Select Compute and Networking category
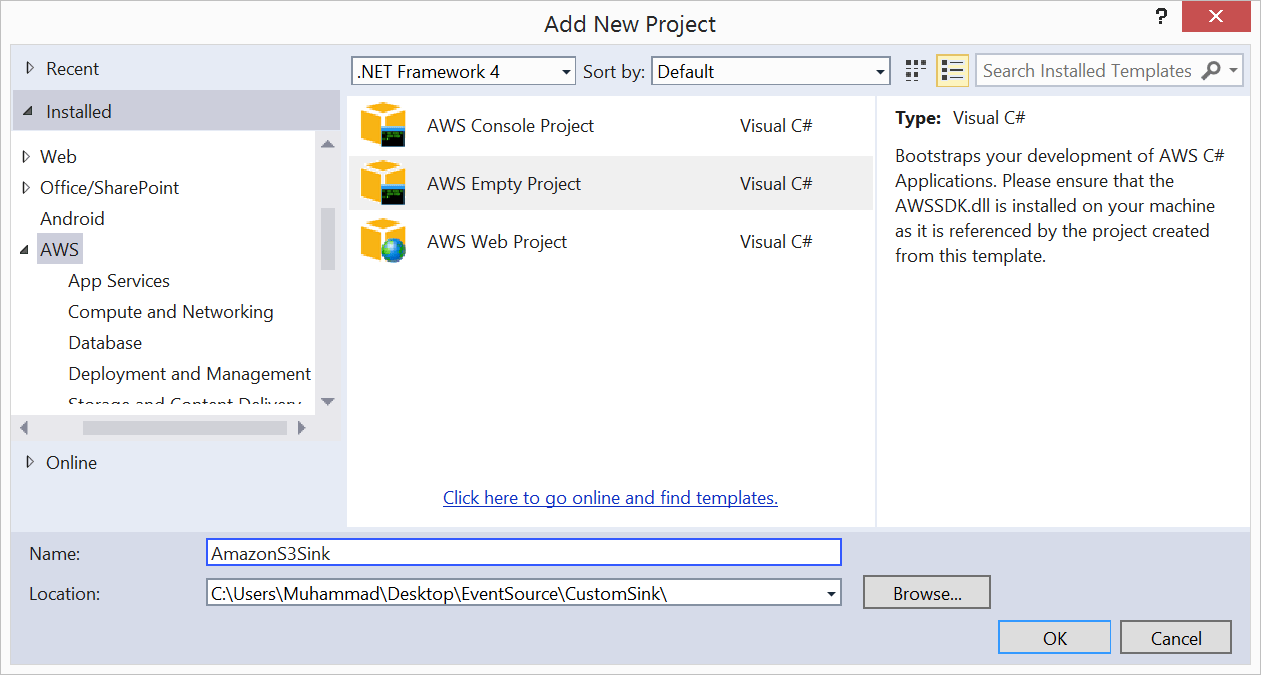This screenshot has height=675, width=1261. point(171,312)
